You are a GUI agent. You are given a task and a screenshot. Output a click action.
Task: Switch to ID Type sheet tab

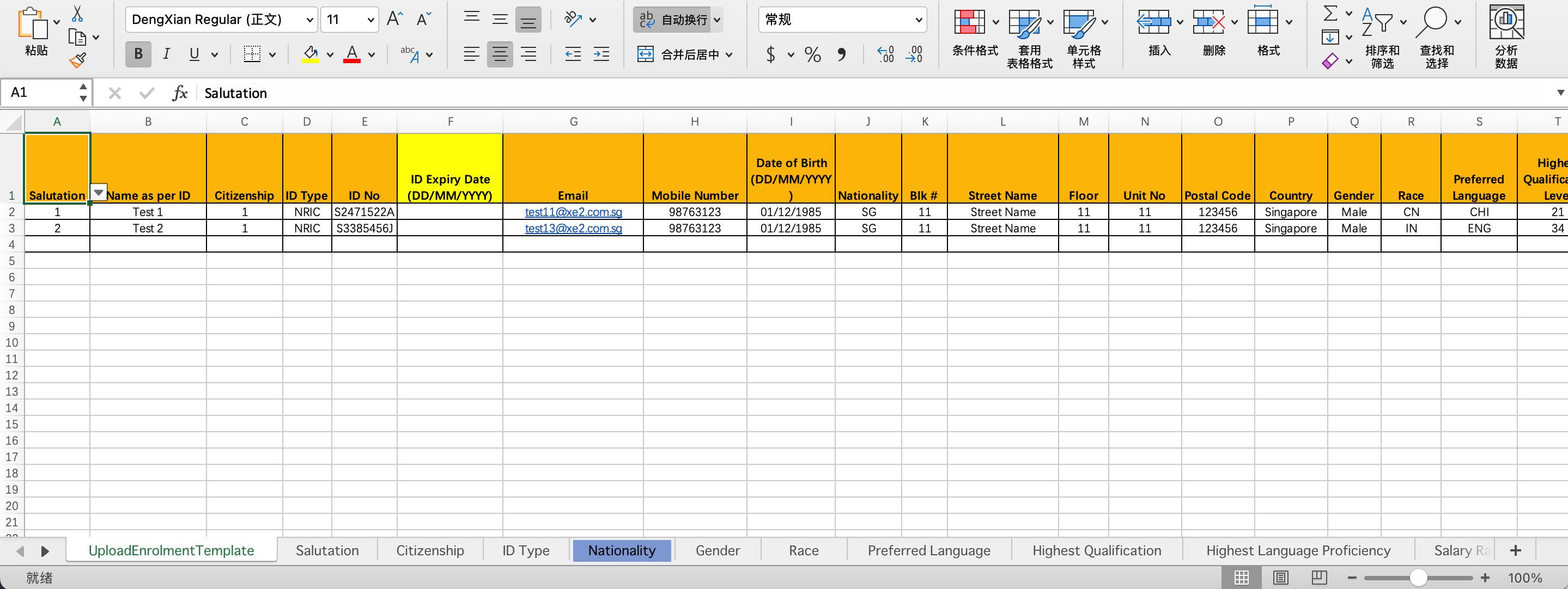click(x=526, y=551)
